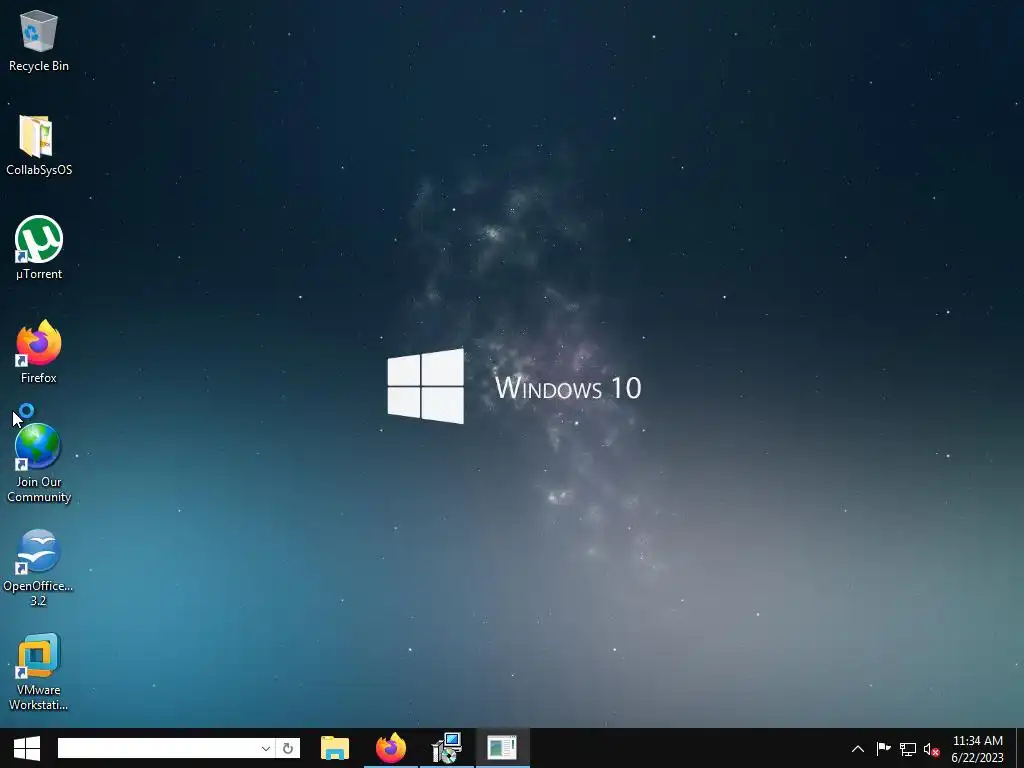This screenshot has height=768, width=1024.
Task: Open the Recycle Bin desktop icon
Action: click(39, 41)
